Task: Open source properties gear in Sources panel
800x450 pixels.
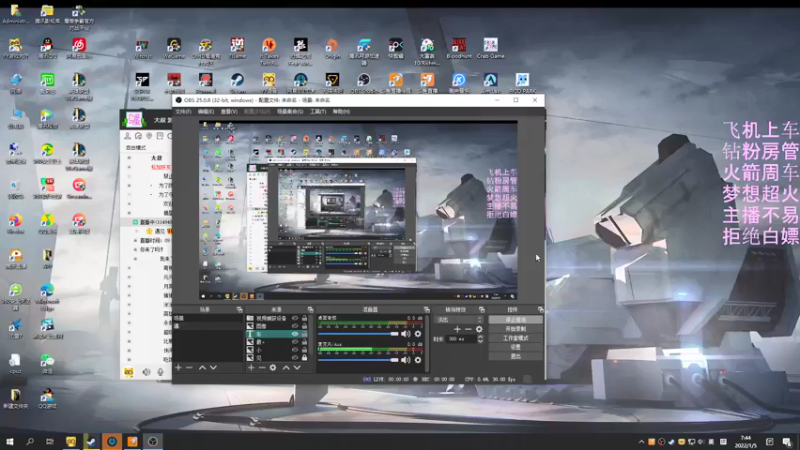Action: [273, 367]
